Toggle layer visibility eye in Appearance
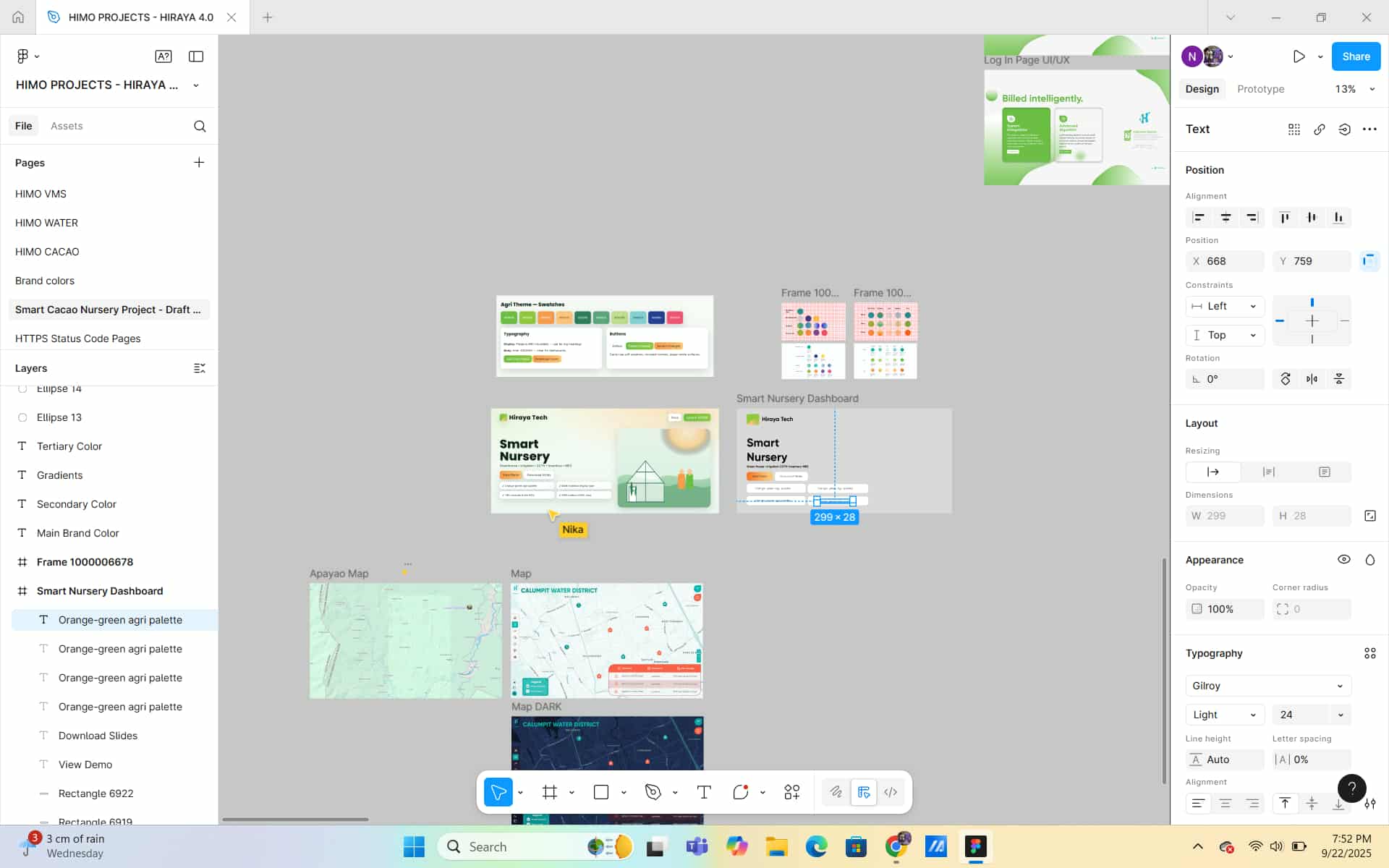 1343,559
